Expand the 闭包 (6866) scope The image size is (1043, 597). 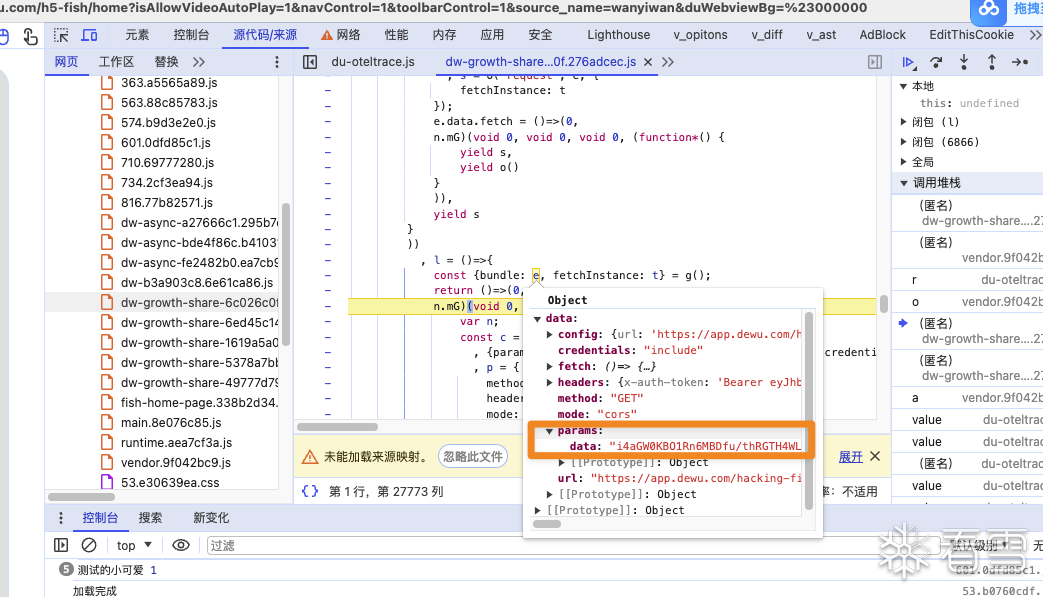(903, 142)
